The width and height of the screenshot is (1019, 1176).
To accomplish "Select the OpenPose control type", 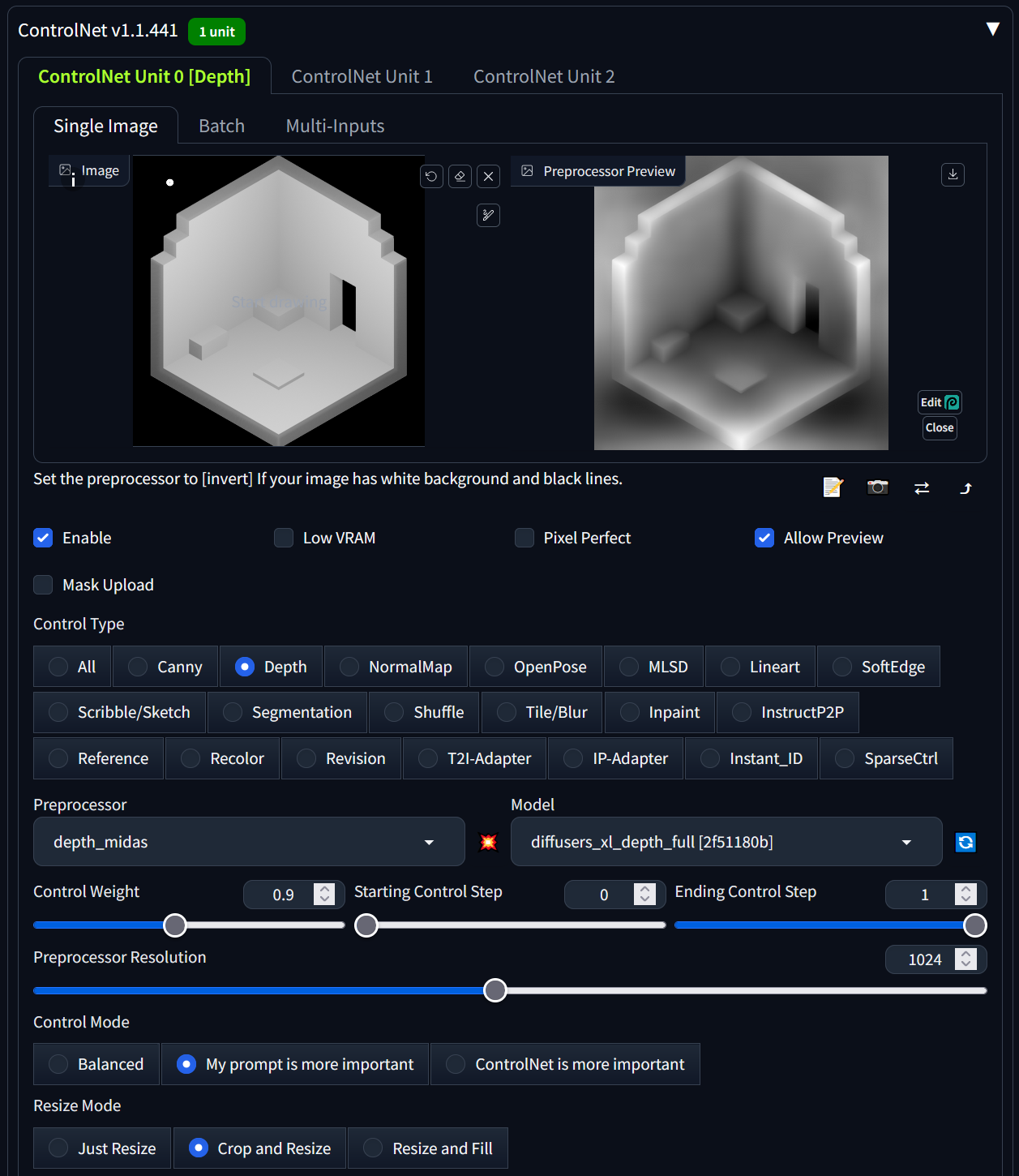I will [536, 667].
